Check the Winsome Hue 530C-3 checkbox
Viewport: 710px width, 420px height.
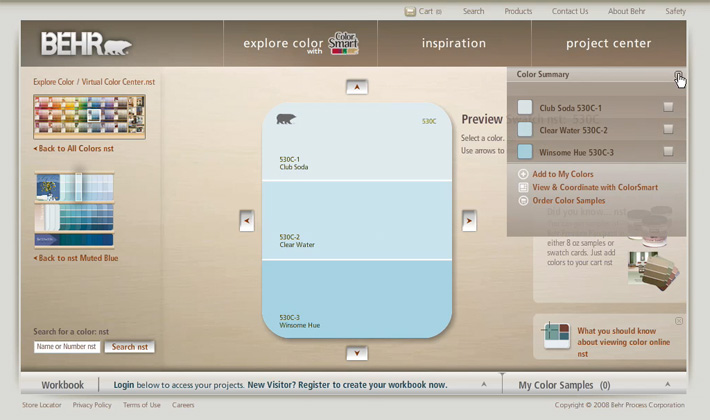[668, 151]
